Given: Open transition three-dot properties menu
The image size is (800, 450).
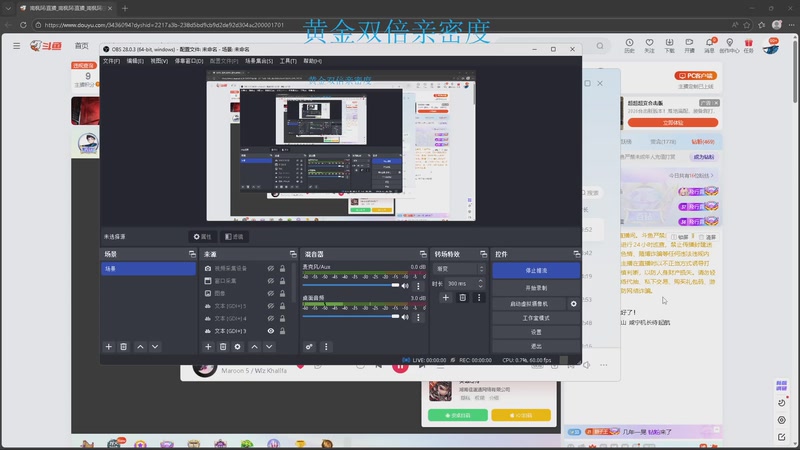Looking at the screenshot, I should click(x=479, y=297).
